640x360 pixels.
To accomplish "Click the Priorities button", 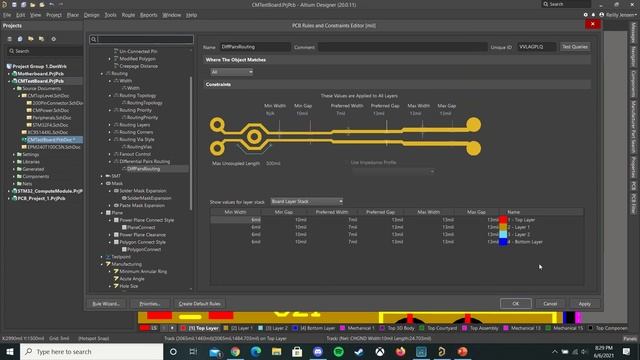I will (150, 304).
